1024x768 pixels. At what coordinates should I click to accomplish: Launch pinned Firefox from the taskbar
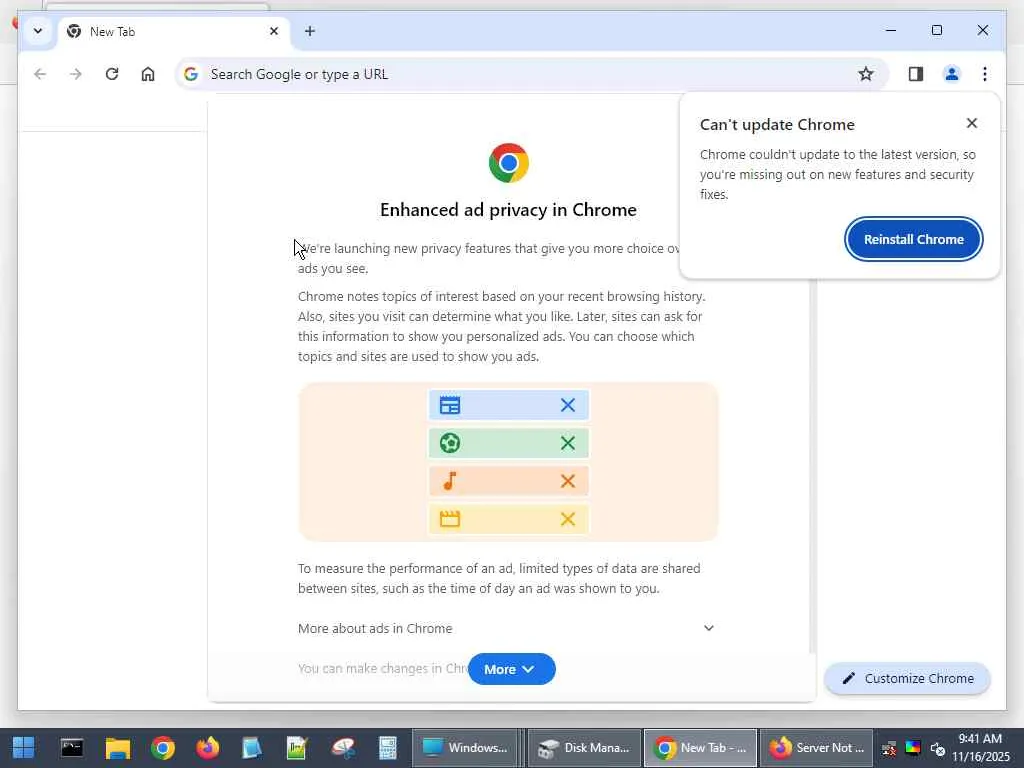[x=208, y=748]
